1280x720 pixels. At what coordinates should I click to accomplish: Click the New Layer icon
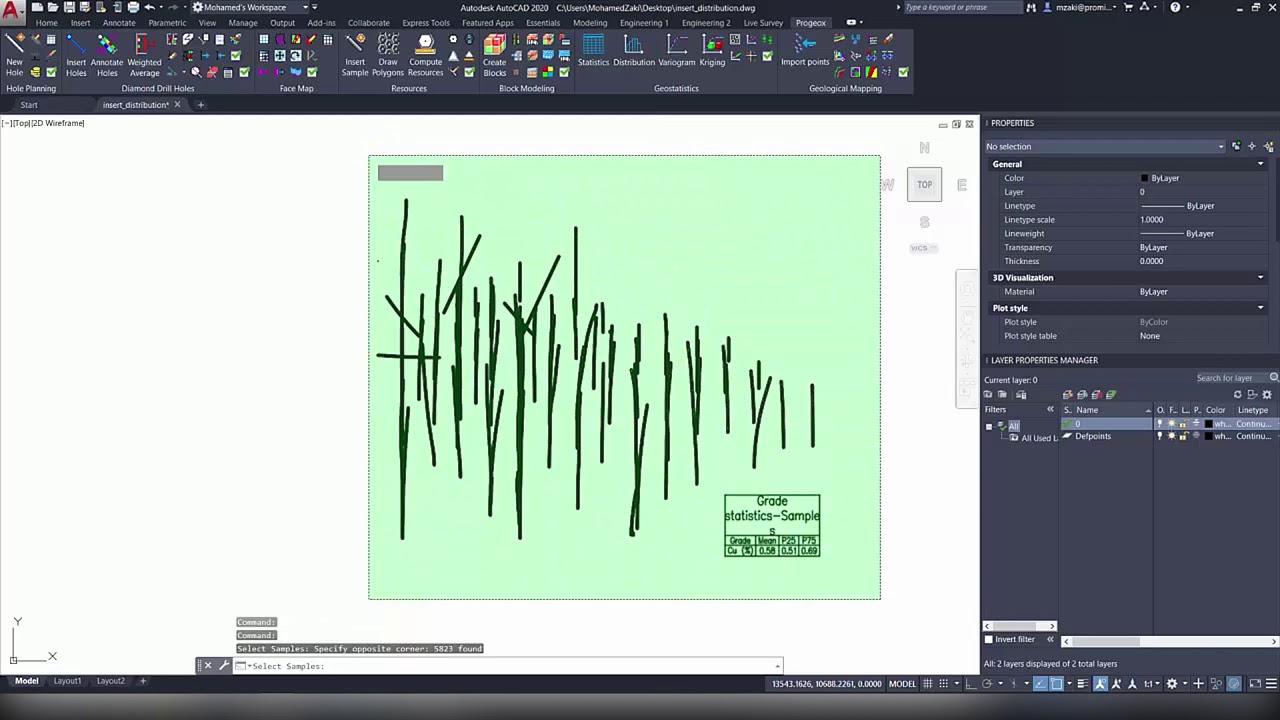[x=1068, y=395]
